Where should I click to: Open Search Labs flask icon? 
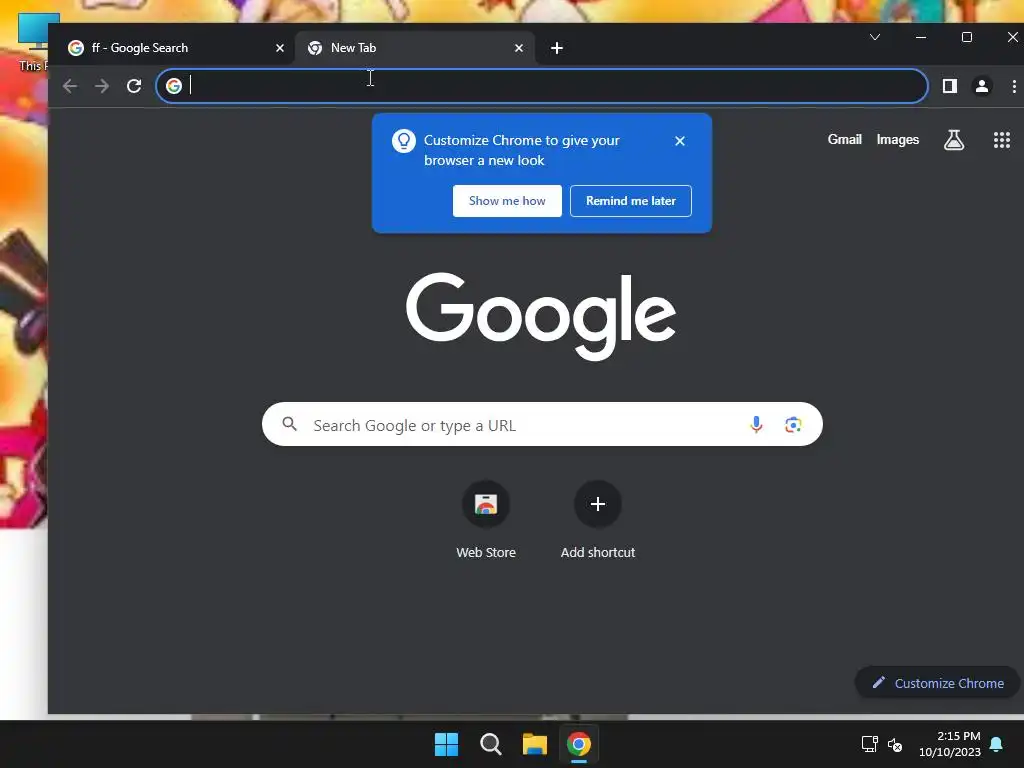953,140
